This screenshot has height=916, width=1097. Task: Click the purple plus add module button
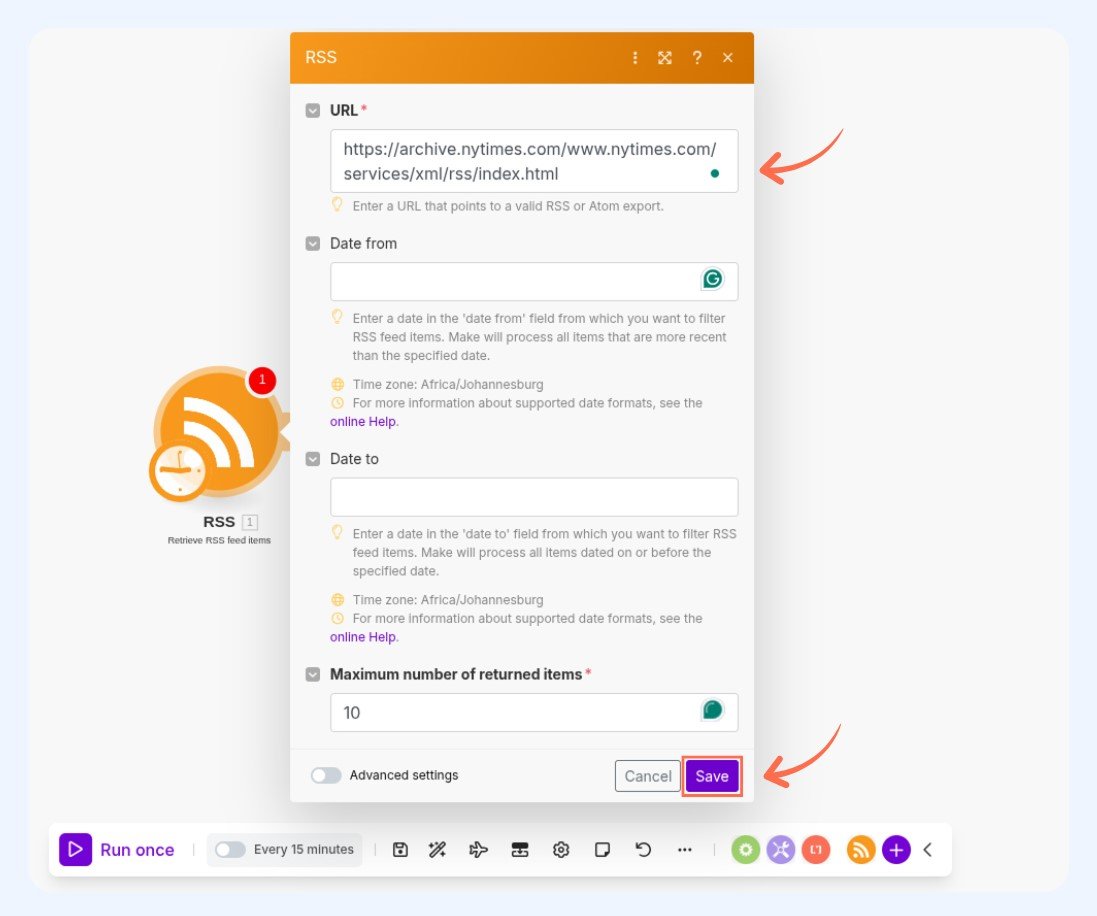[x=896, y=849]
